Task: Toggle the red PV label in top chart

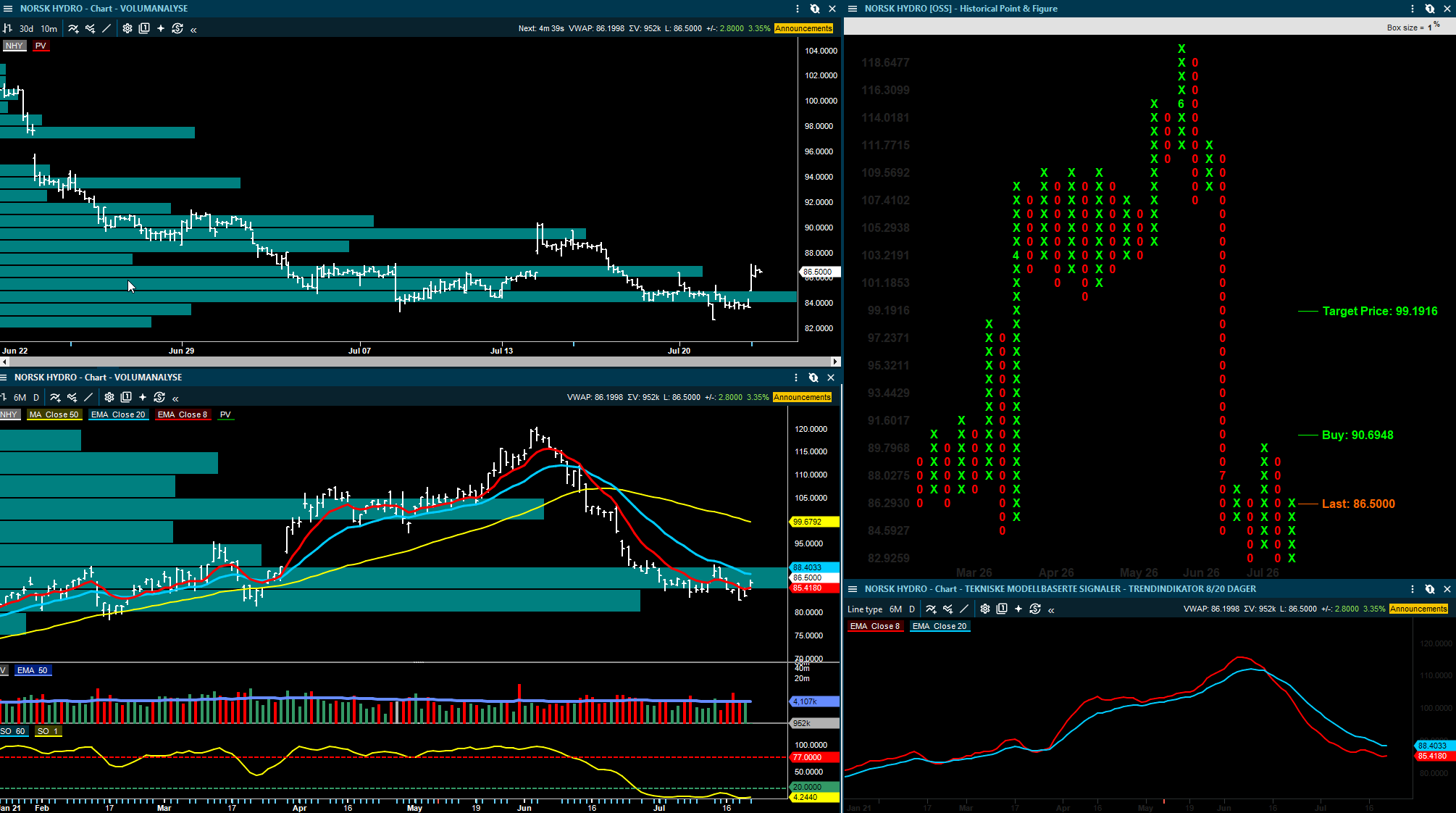Action: pos(41,46)
